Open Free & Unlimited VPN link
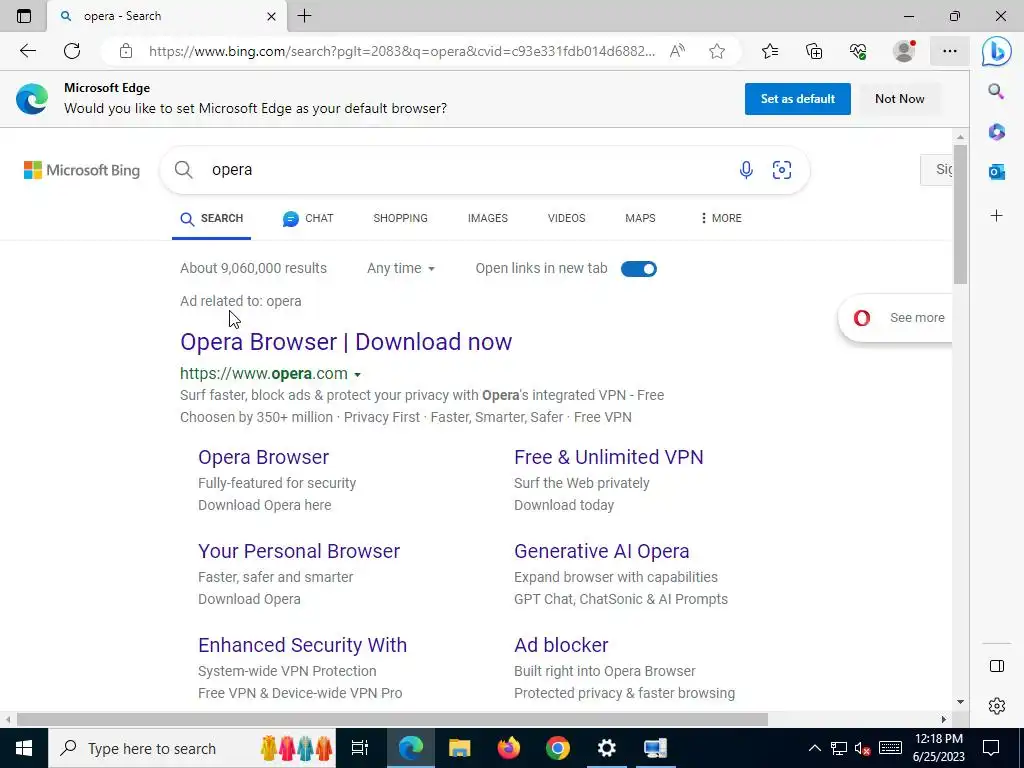 click(x=609, y=457)
